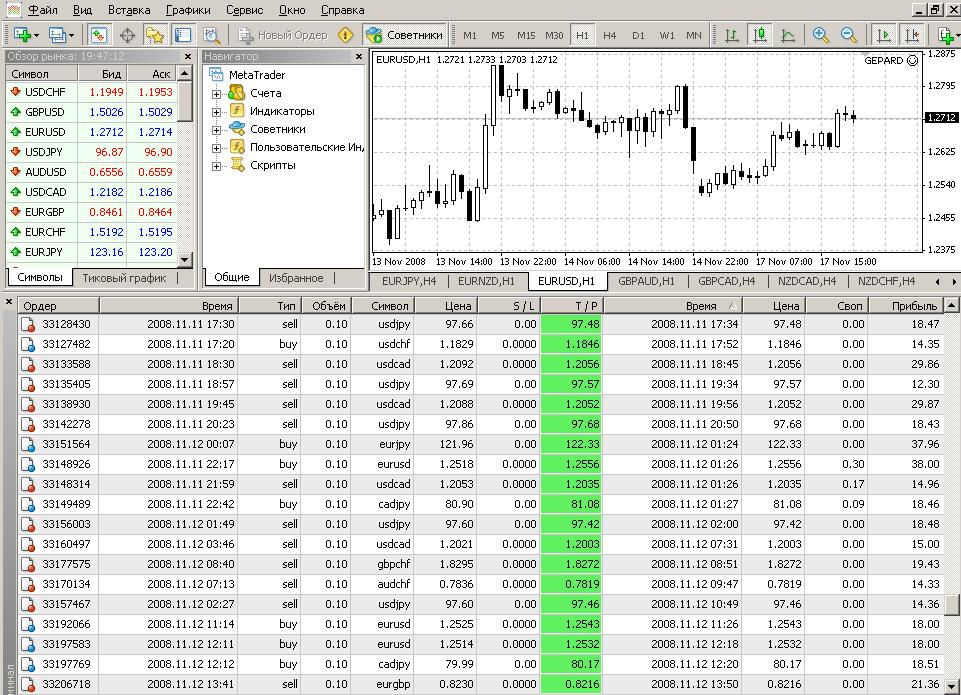961x695 pixels.
Task: Expand the Счета tree node
Action: click(216, 94)
